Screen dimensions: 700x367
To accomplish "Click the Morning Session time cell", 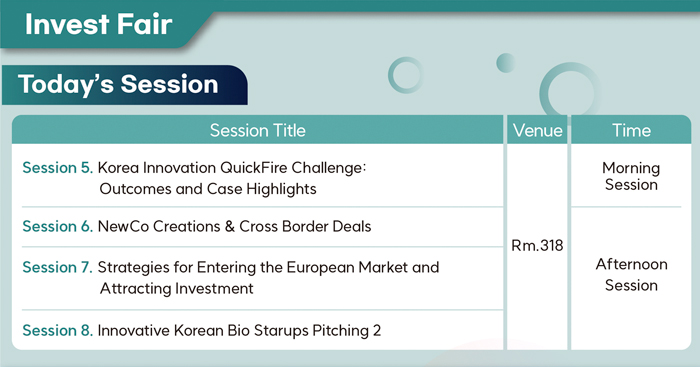I will click(631, 176).
